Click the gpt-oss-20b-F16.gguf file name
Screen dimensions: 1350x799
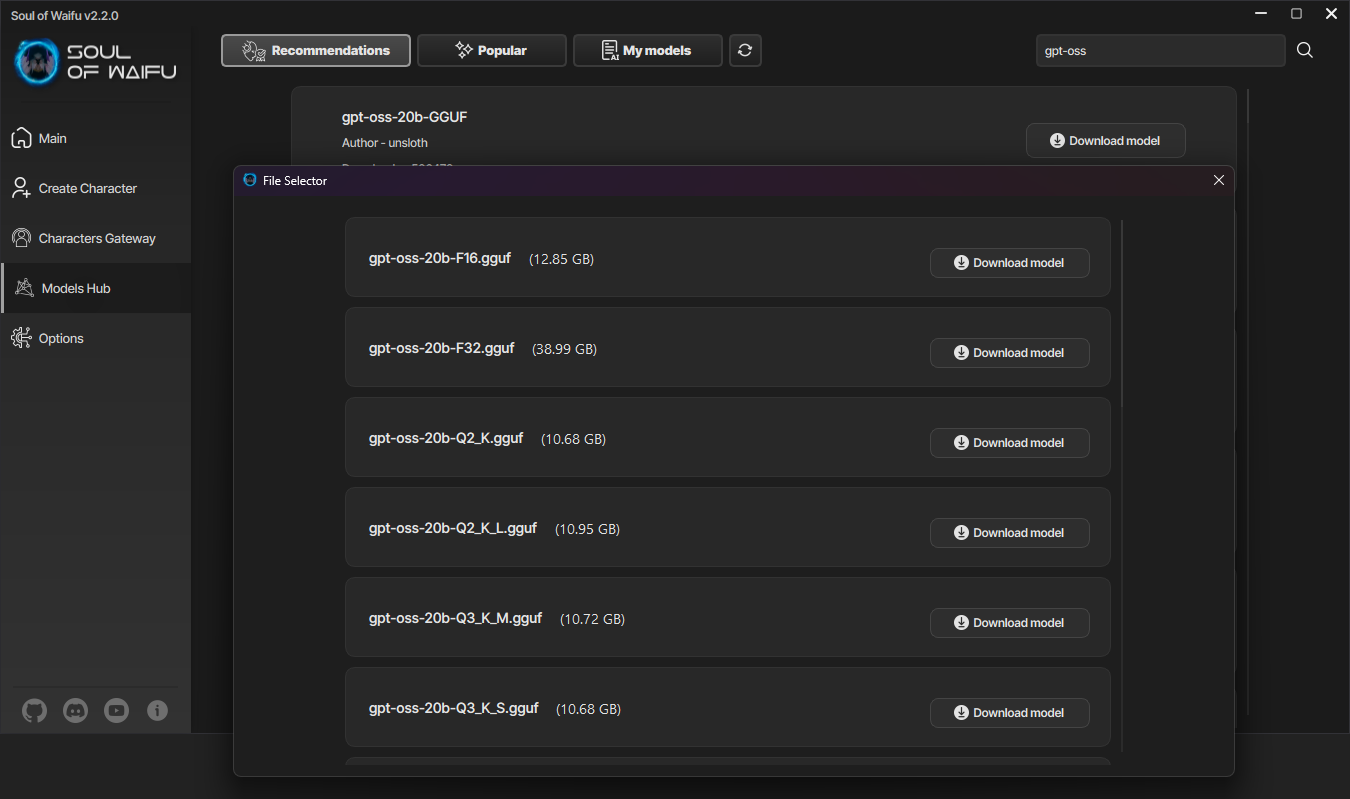click(440, 258)
